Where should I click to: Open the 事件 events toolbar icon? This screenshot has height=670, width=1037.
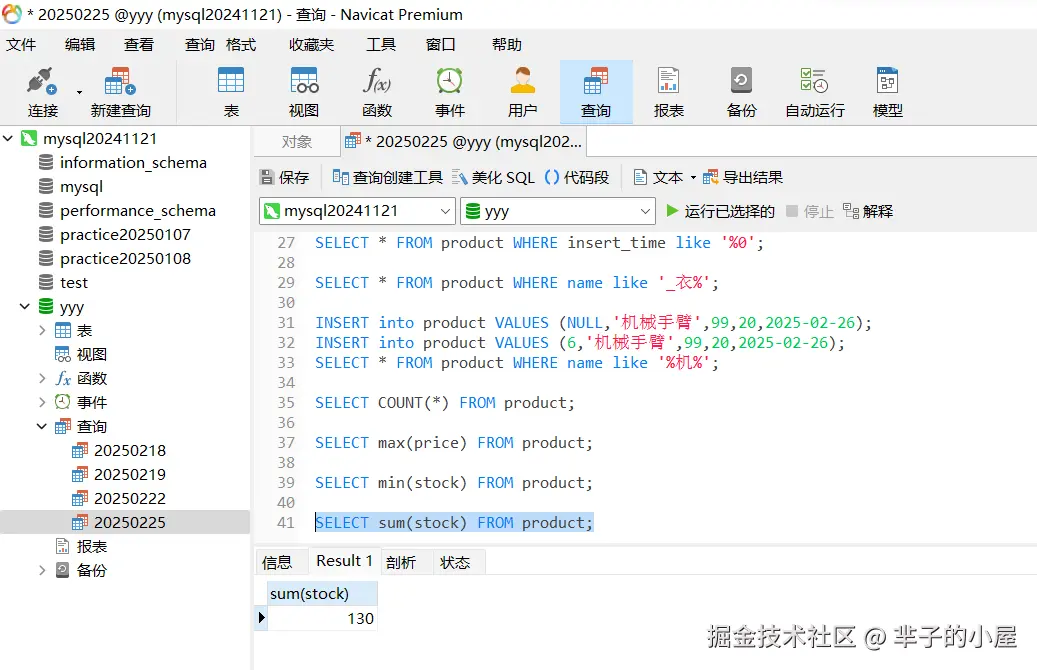[x=450, y=92]
